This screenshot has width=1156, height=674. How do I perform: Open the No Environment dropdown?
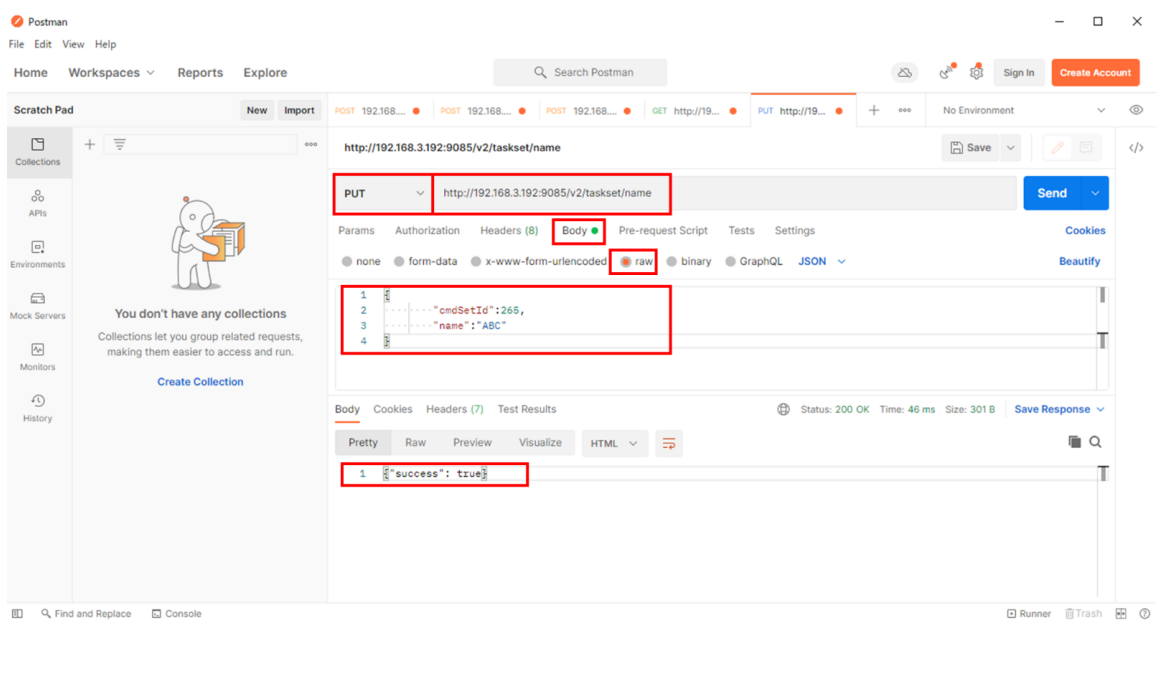(x=1023, y=110)
